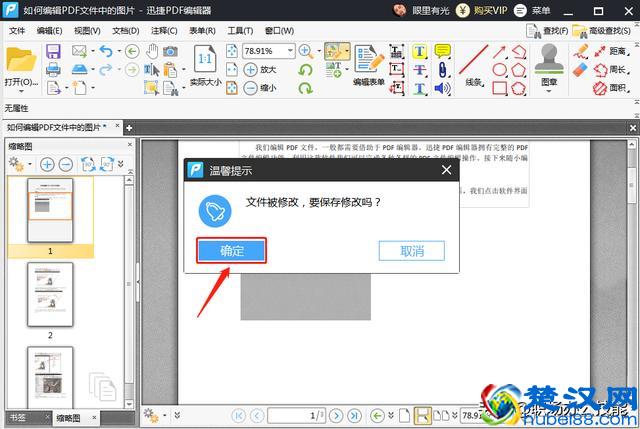
Task: Click the 面积 area measure tool
Action: click(611, 88)
